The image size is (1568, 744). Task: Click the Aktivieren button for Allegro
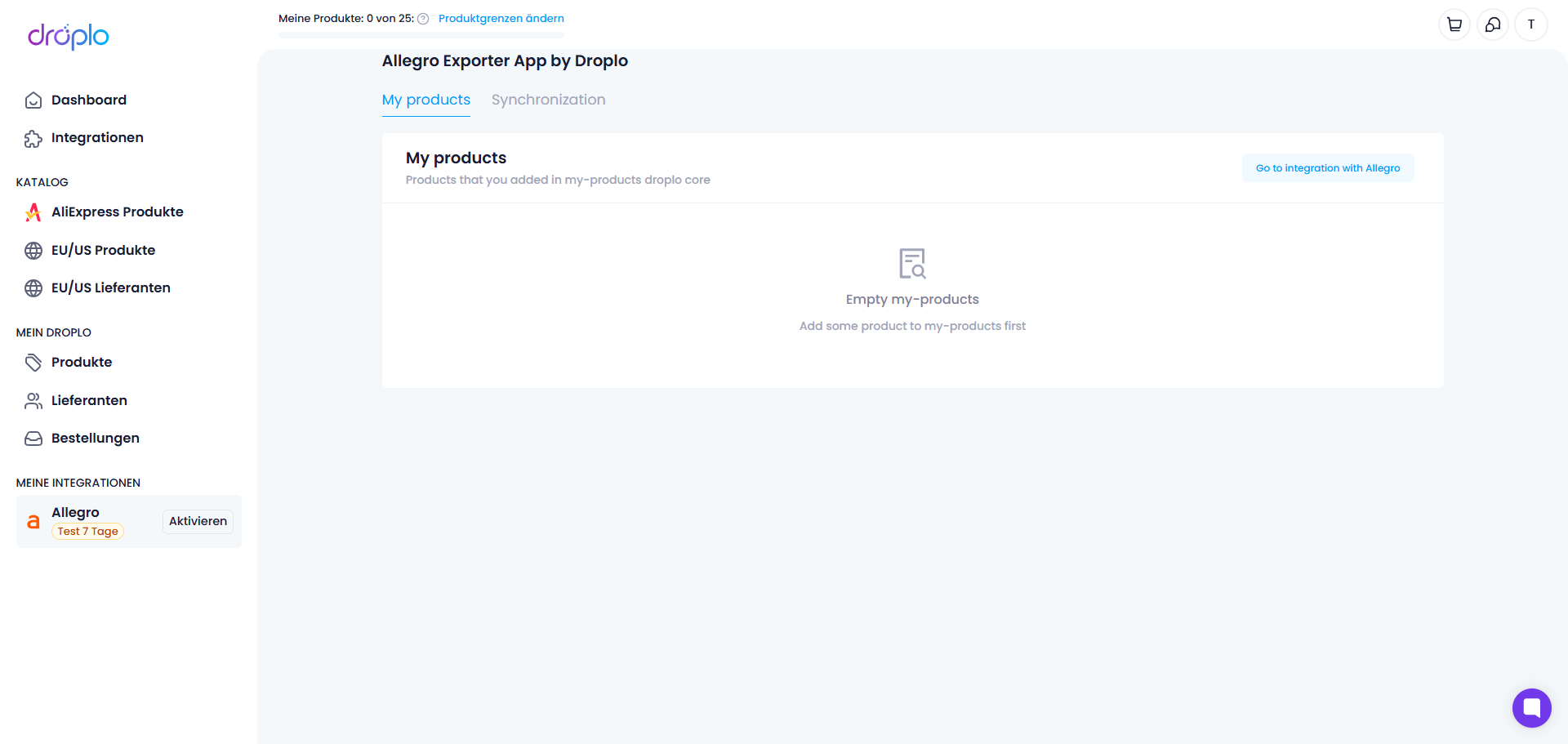point(198,521)
